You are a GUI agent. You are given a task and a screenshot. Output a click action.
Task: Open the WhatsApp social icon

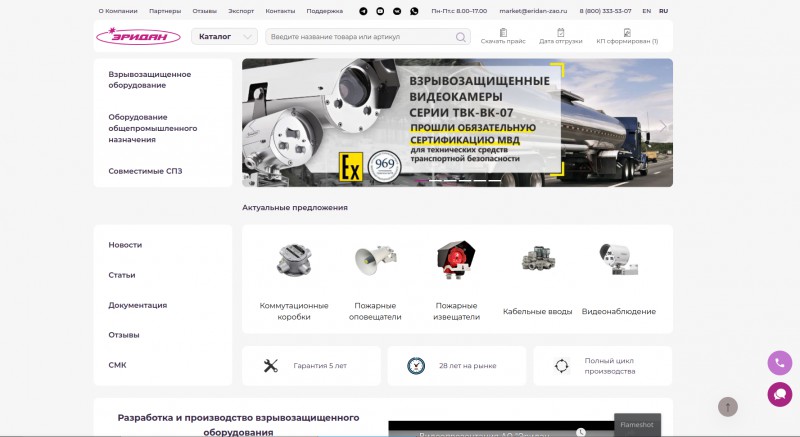(x=414, y=11)
